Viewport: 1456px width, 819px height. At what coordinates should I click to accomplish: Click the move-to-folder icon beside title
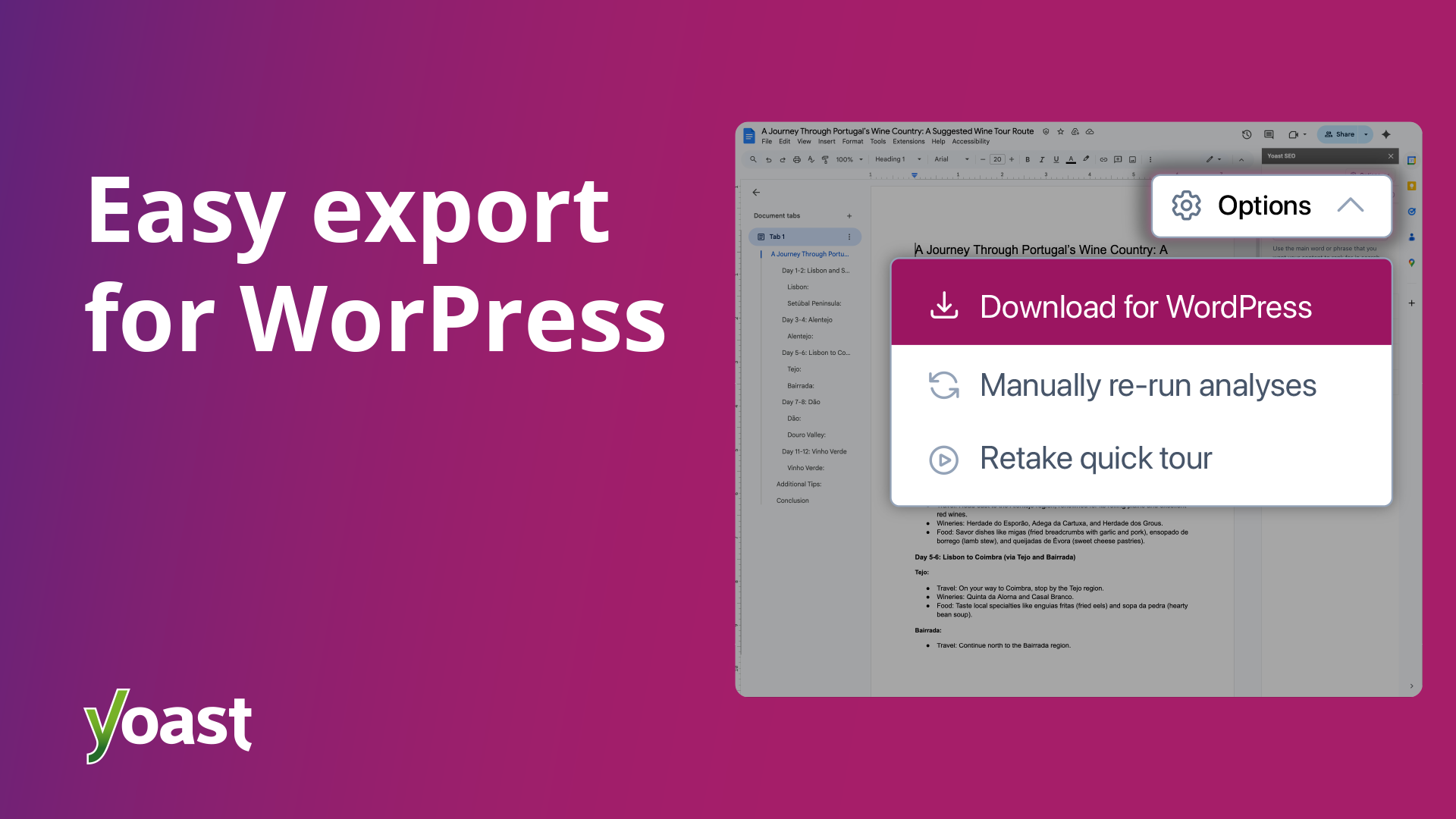point(1075,131)
